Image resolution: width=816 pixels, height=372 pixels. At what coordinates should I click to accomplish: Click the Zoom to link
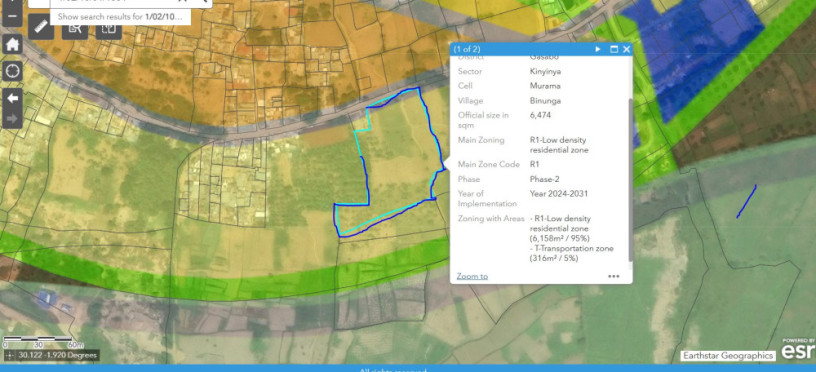[x=472, y=276]
